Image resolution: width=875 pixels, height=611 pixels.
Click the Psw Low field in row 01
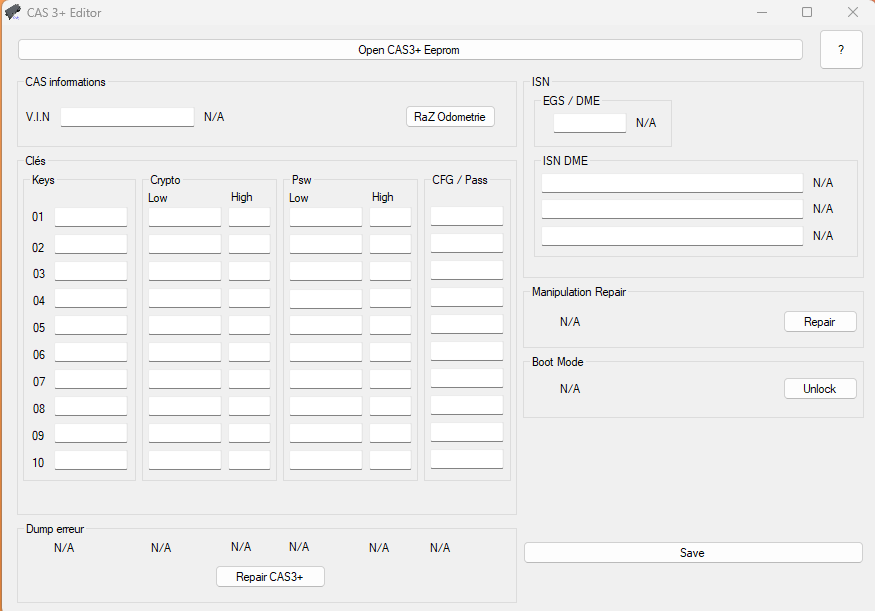point(326,217)
